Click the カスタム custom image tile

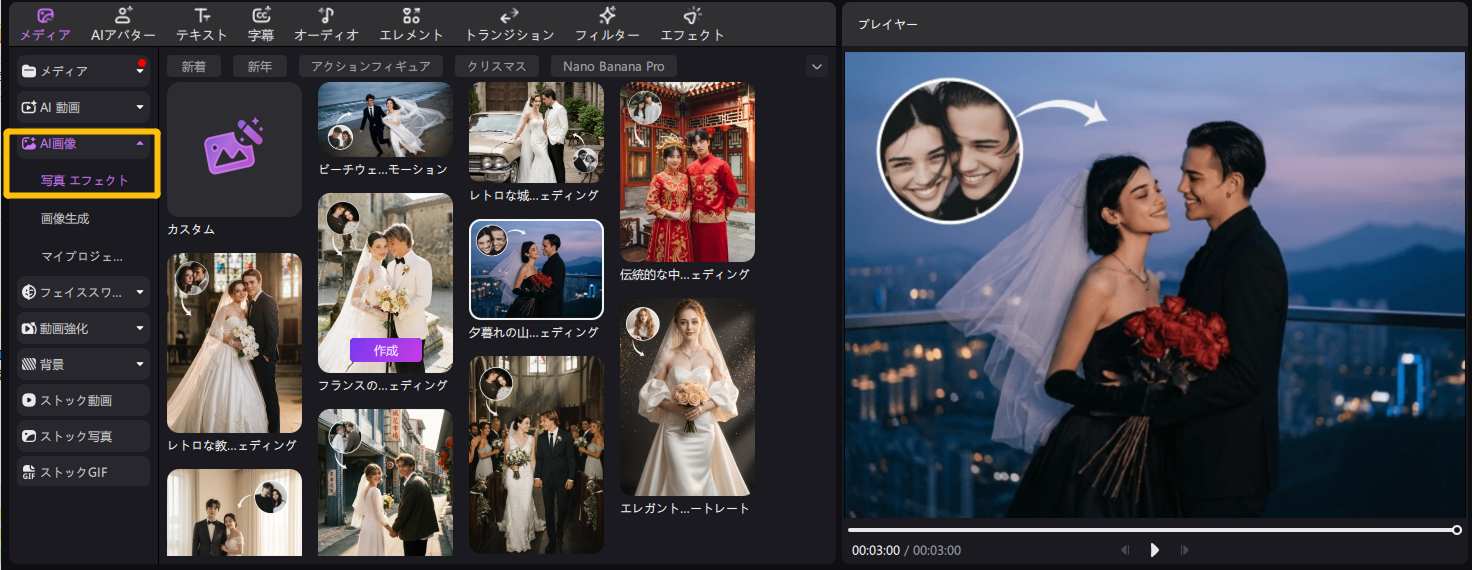click(x=234, y=150)
